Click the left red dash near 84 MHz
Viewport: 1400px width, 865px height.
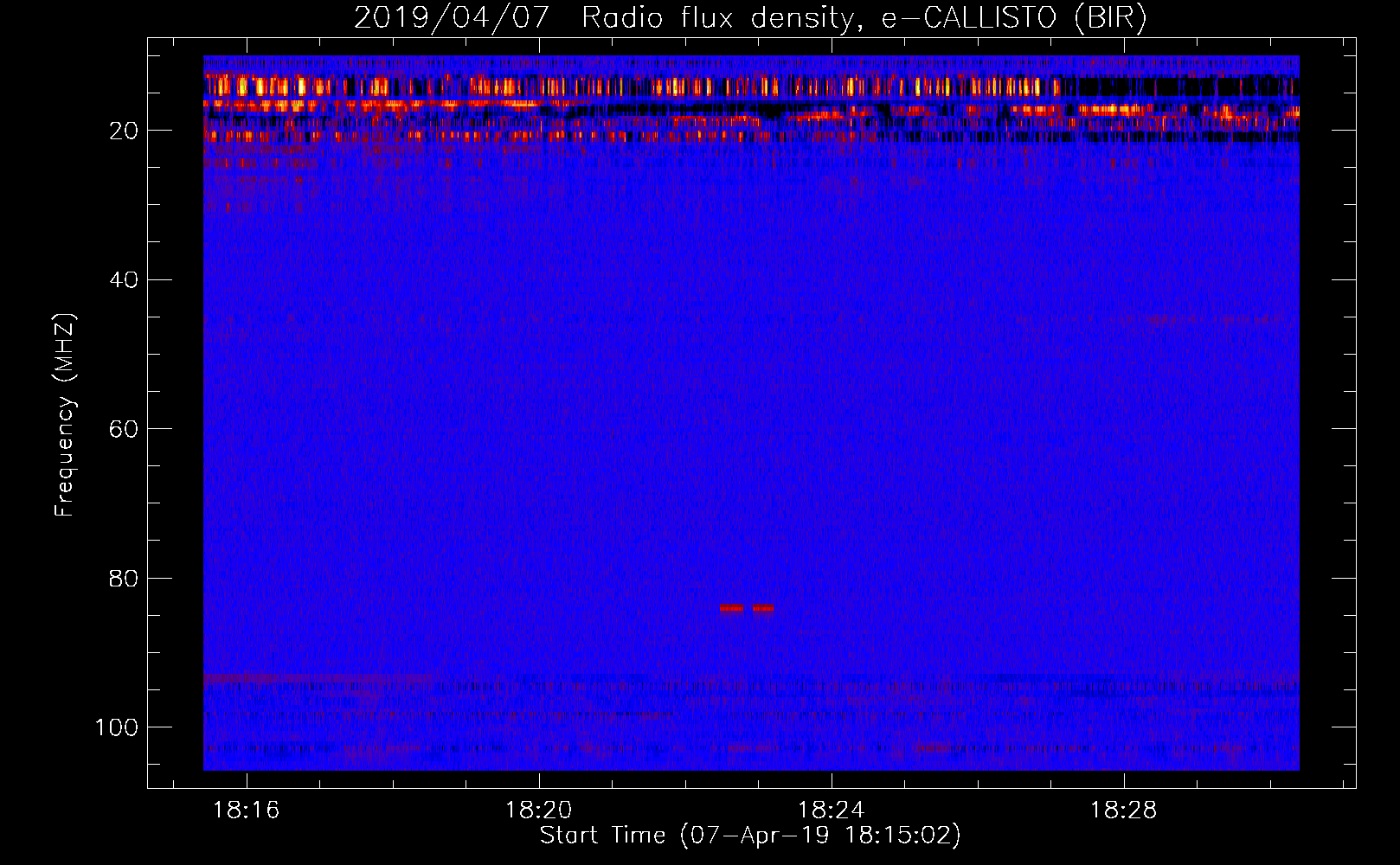[x=731, y=608]
